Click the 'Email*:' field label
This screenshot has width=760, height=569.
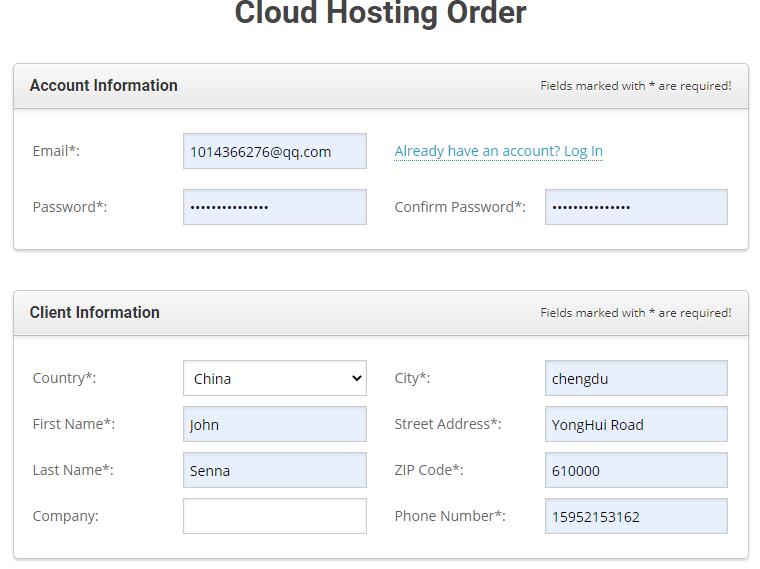coord(56,151)
